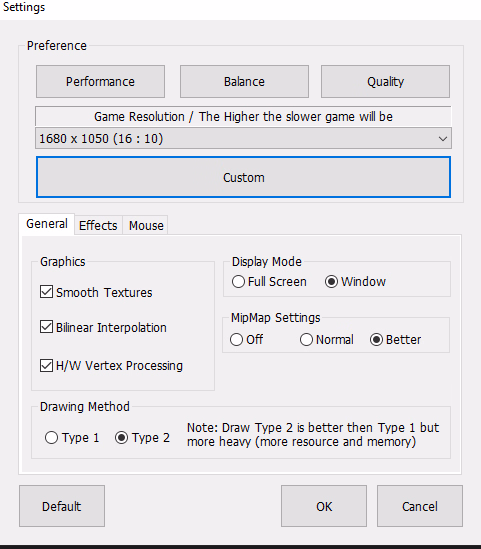Click the Custom preference button
This screenshot has width=481, height=549.
[x=243, y=177]
